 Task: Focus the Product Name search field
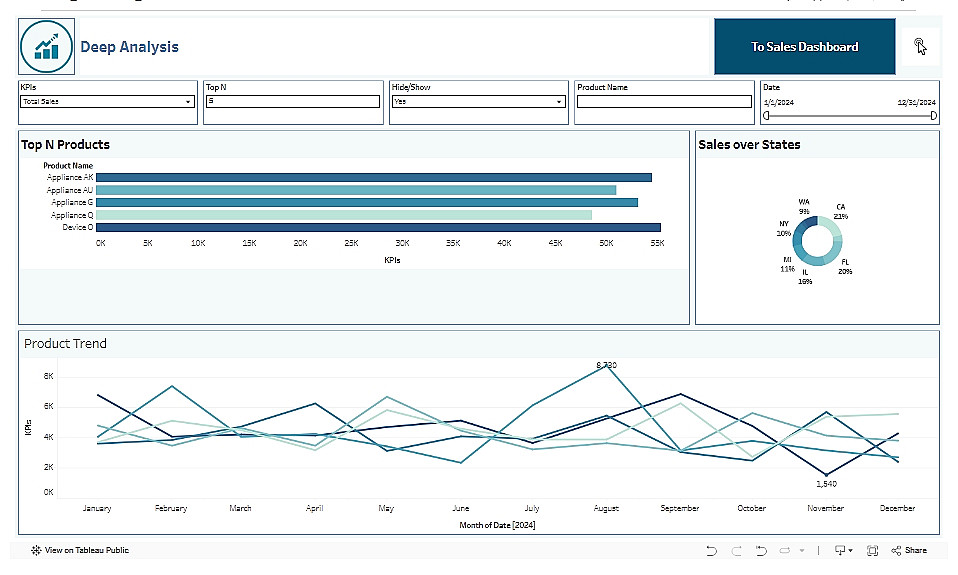(x=664, y=101)
